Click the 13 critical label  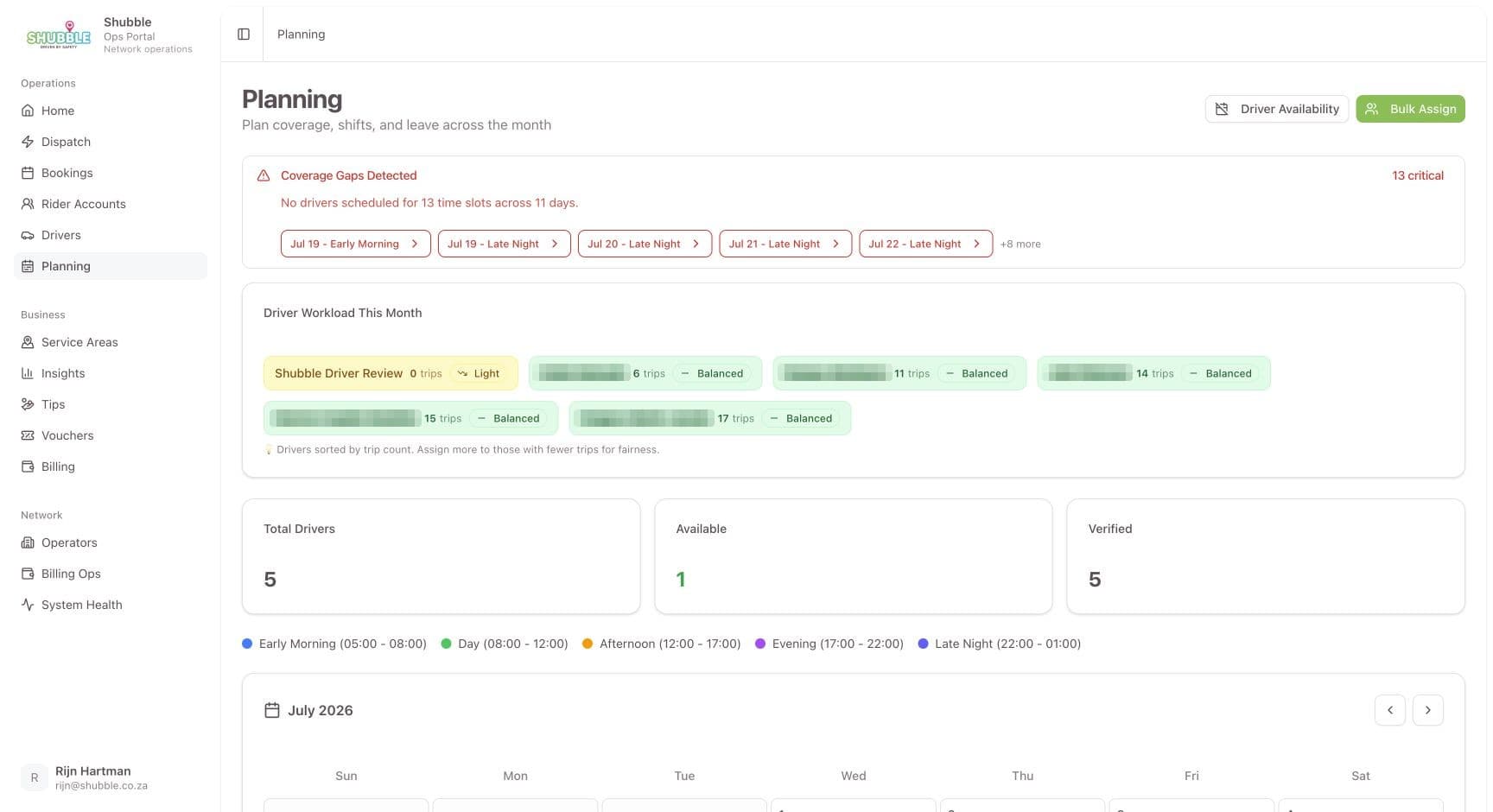(1417, 175)
